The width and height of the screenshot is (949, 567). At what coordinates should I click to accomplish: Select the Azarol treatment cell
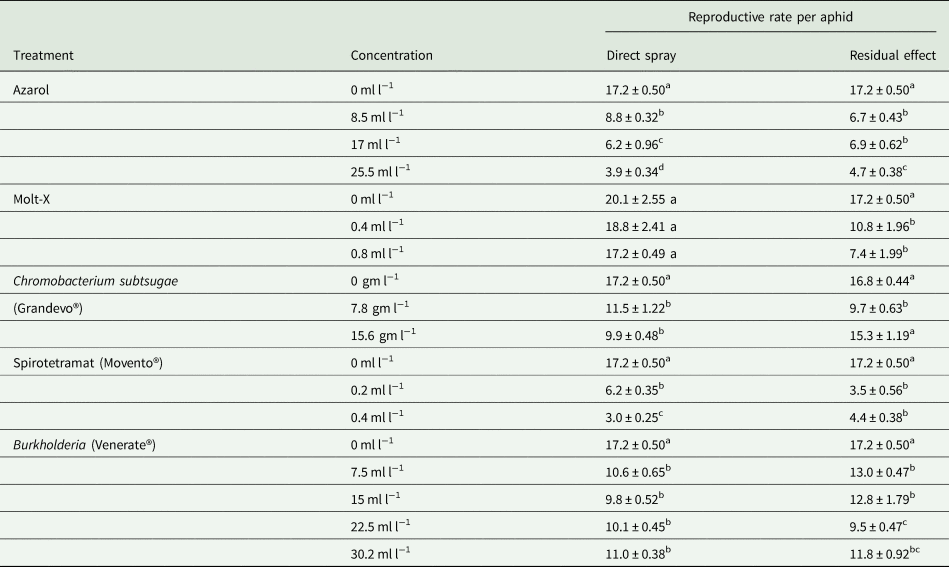click(31, 90)
